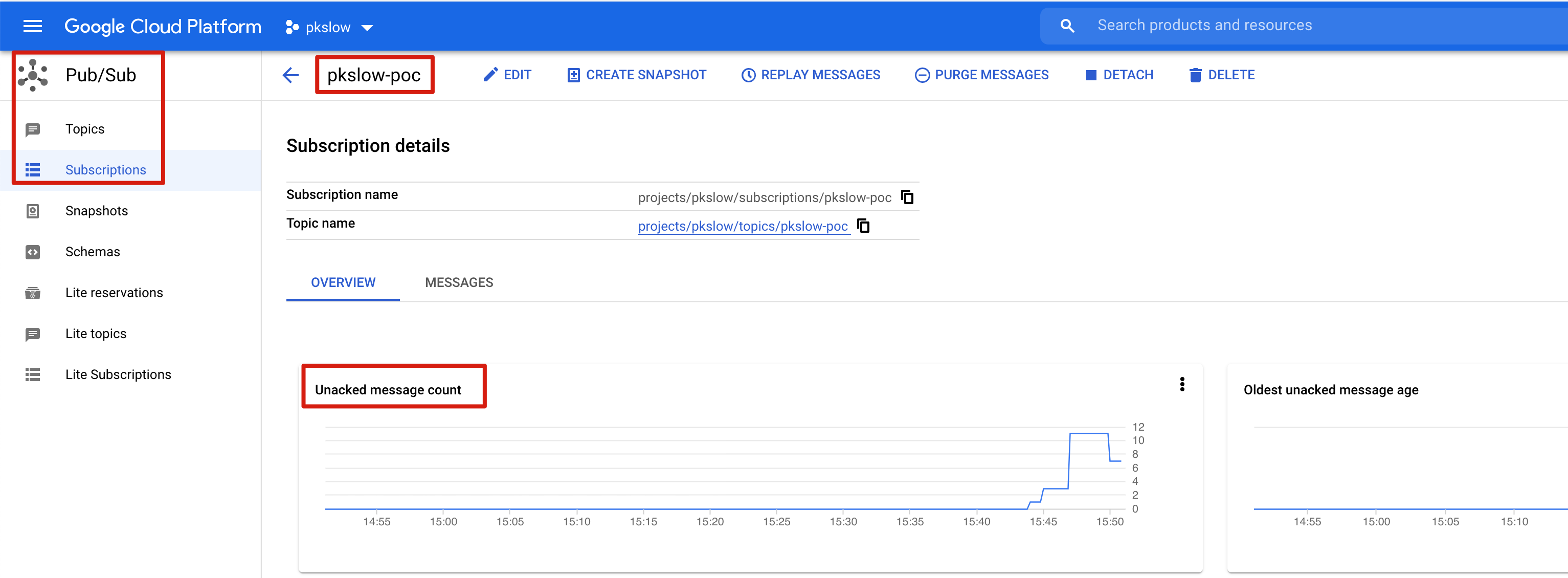
Task: Switch to the OVERVIEW tab
Action: tap(343, 282)
